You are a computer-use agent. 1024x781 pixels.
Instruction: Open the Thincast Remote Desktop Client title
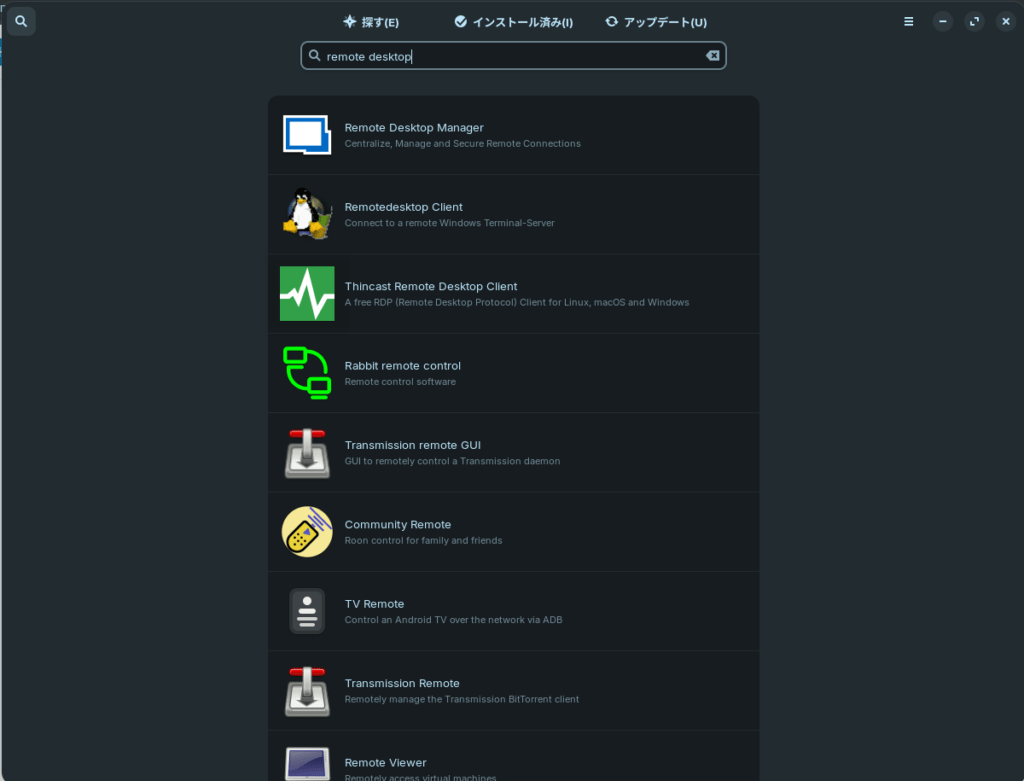[431, 286]
